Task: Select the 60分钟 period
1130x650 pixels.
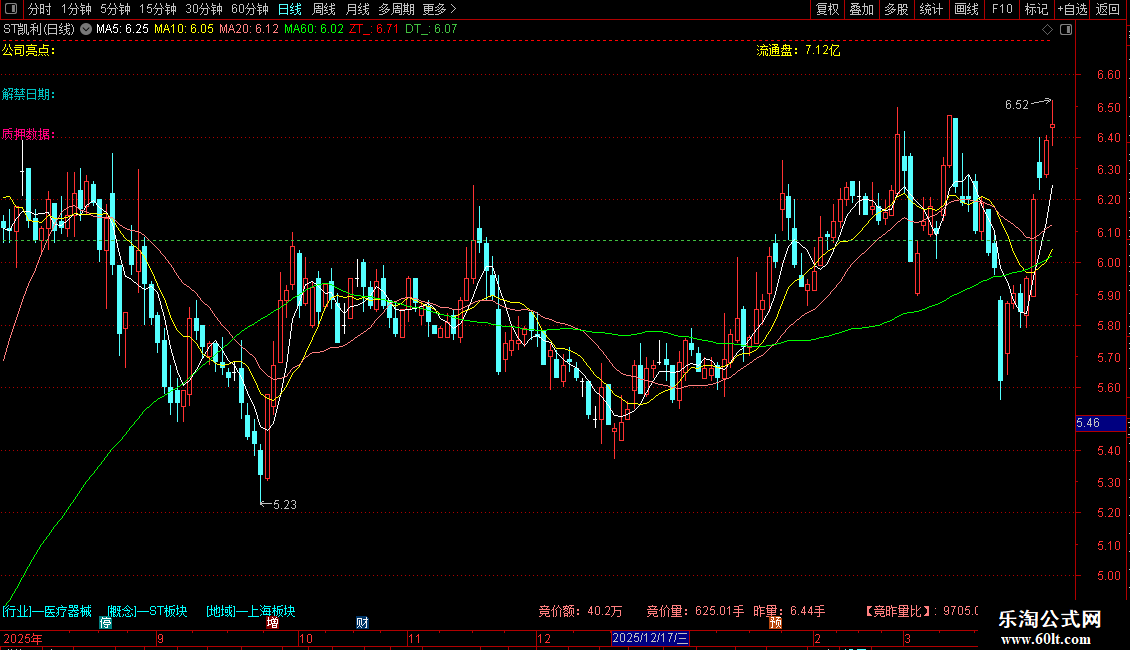Action: [250, 9]
